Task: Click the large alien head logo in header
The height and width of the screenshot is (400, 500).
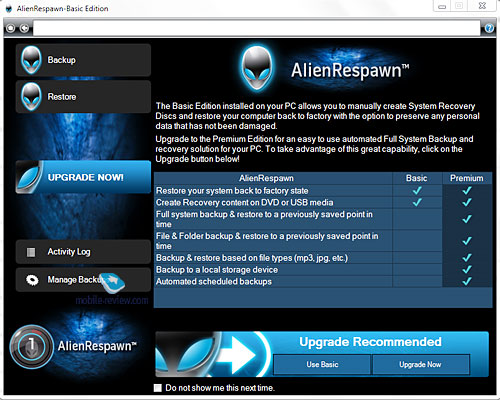Action: coord(257,69)
